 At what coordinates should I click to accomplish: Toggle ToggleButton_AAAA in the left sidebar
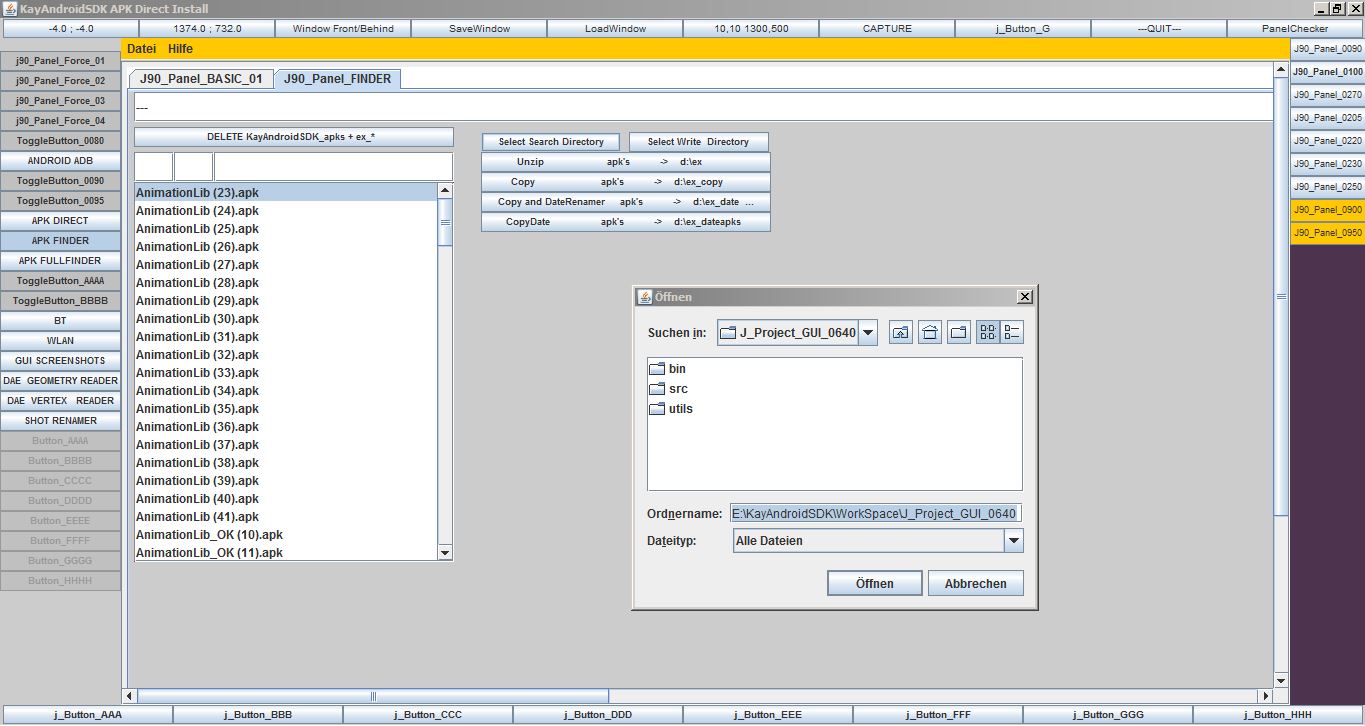(60, 281)
